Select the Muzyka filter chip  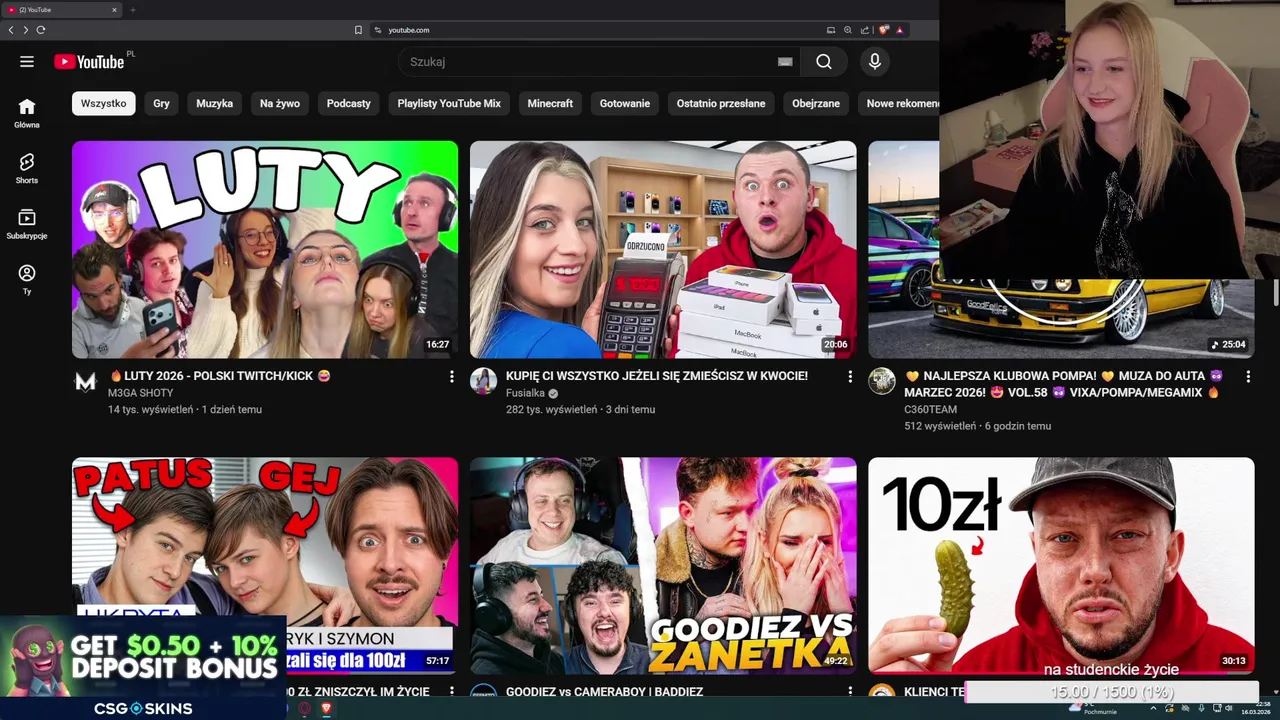coord(214,103)
